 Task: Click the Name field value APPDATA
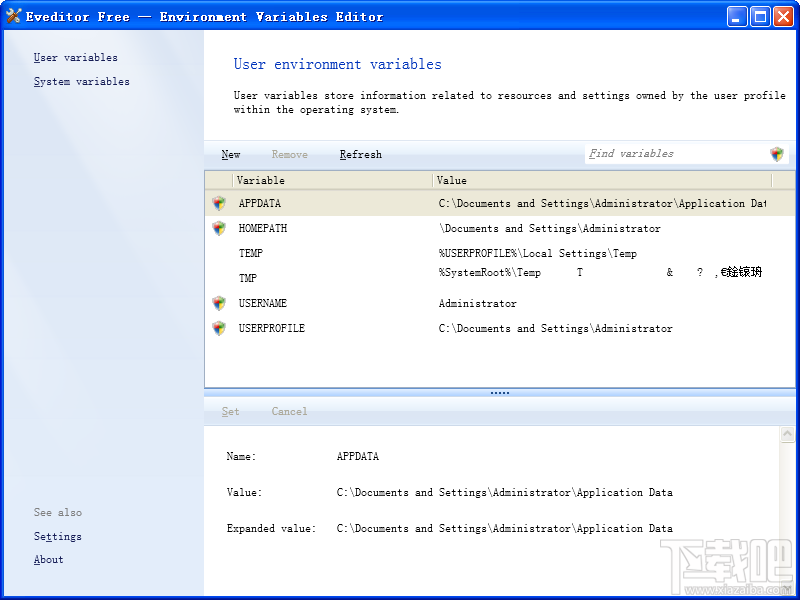click(358, 456)
